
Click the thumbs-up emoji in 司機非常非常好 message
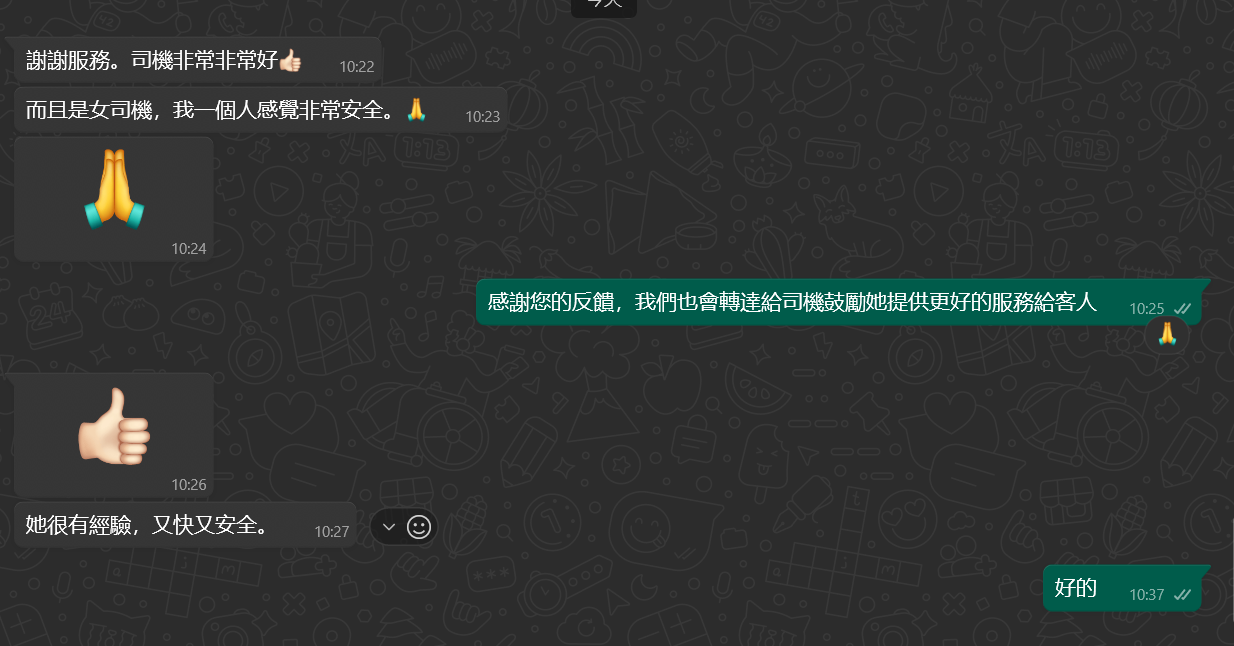(290, 60)
